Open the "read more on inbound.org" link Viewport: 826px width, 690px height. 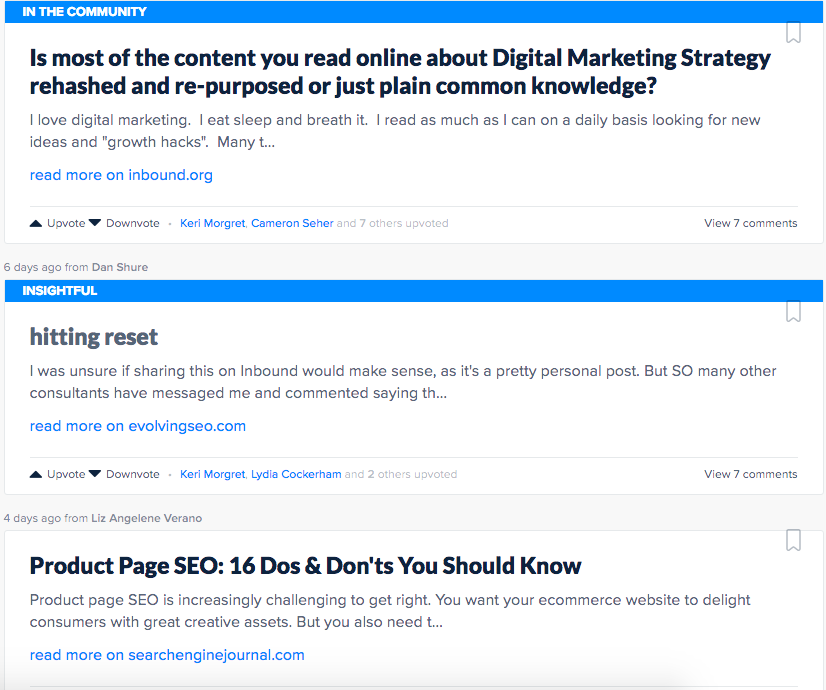tap(120, 174)
